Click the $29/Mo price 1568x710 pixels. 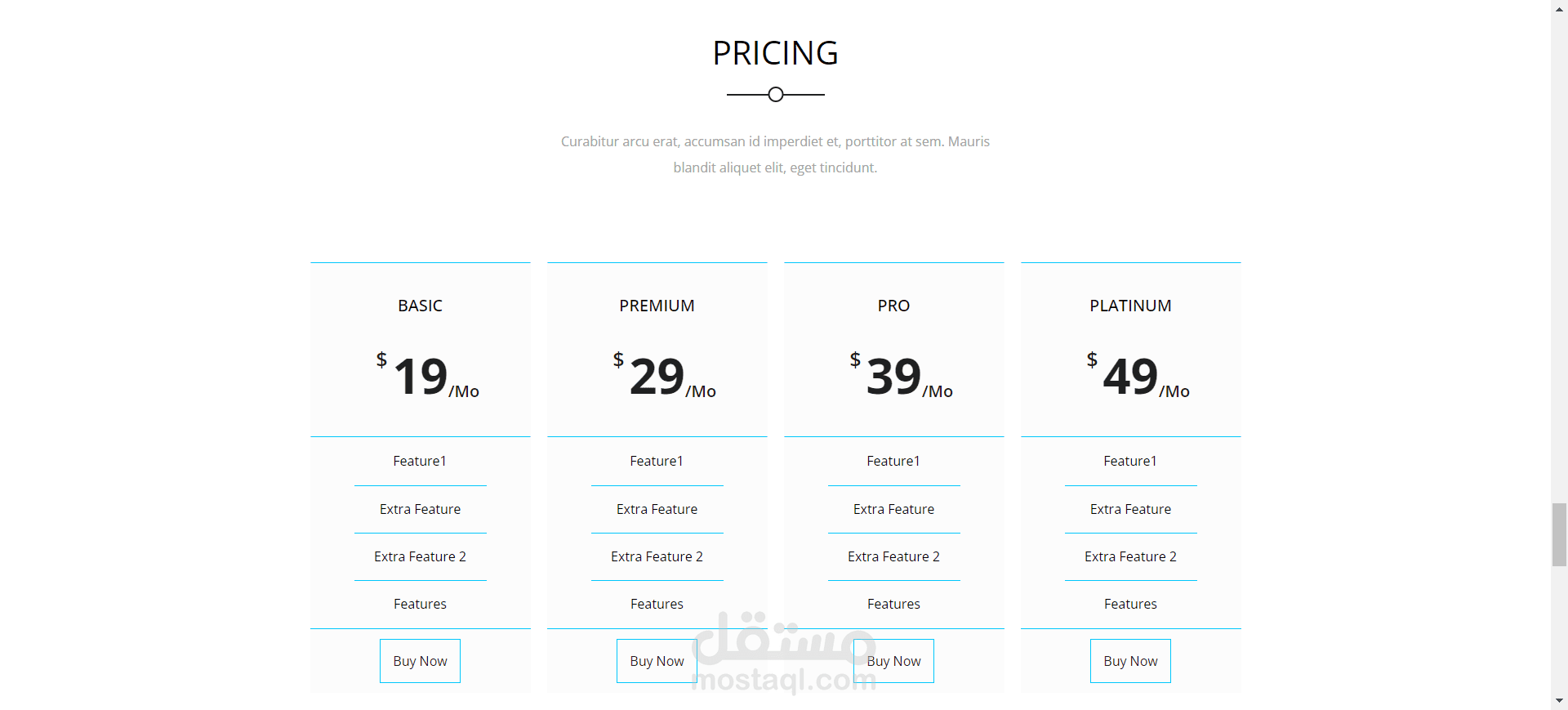(664, 376)
